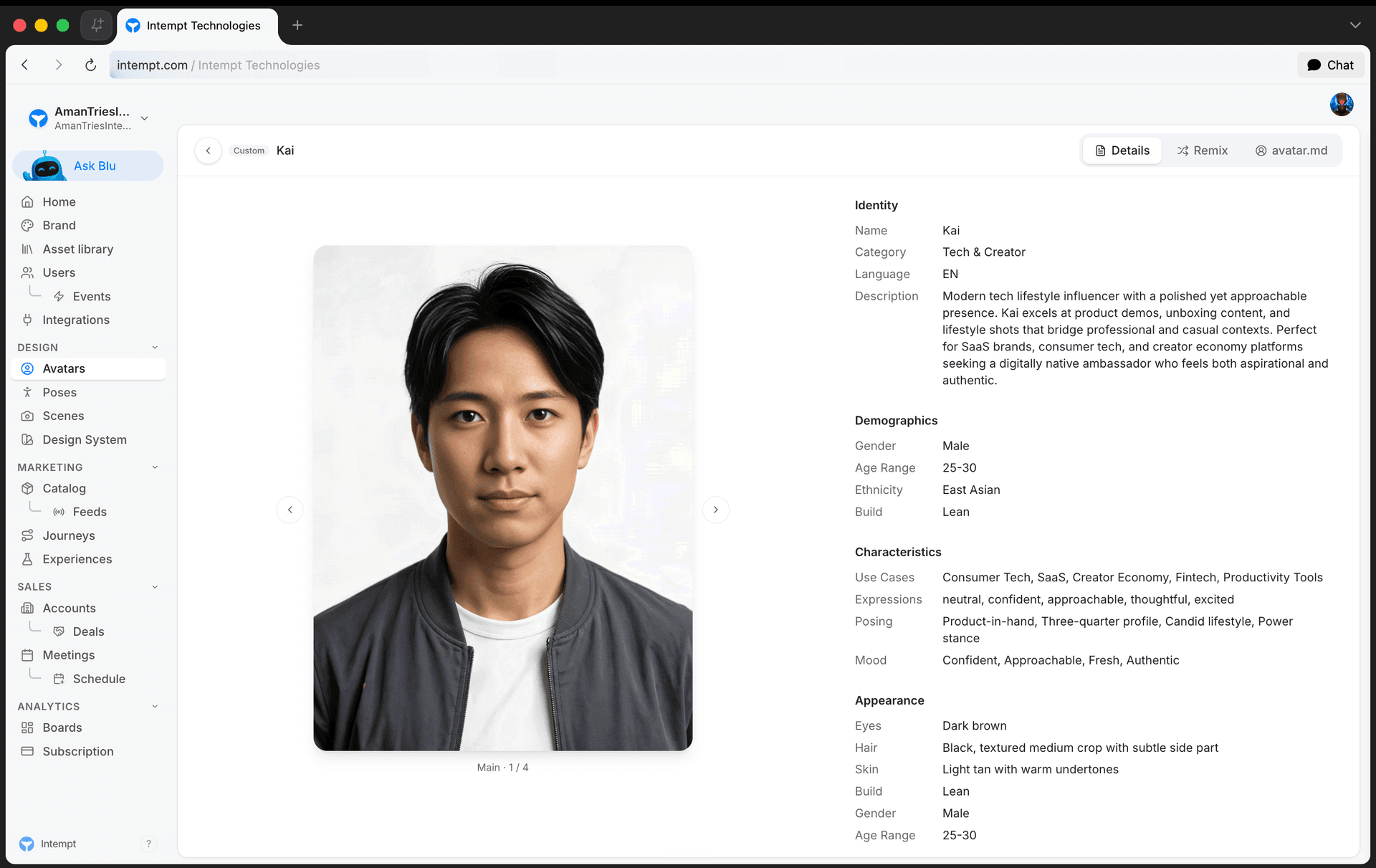
Task: Click the Catalog box icon
Action: point(27,489)
